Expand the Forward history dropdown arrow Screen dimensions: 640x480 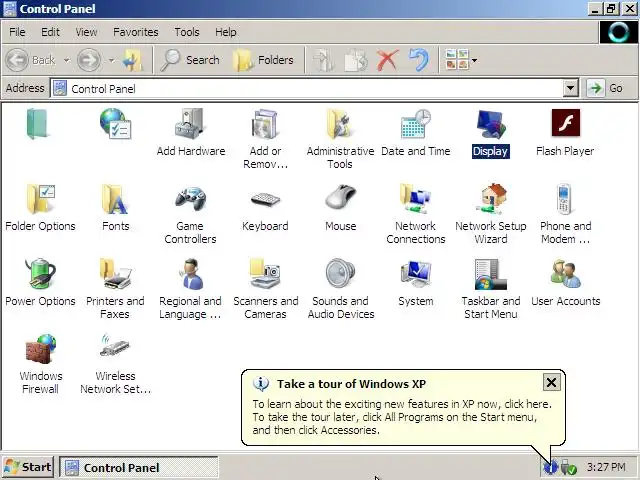111,60
